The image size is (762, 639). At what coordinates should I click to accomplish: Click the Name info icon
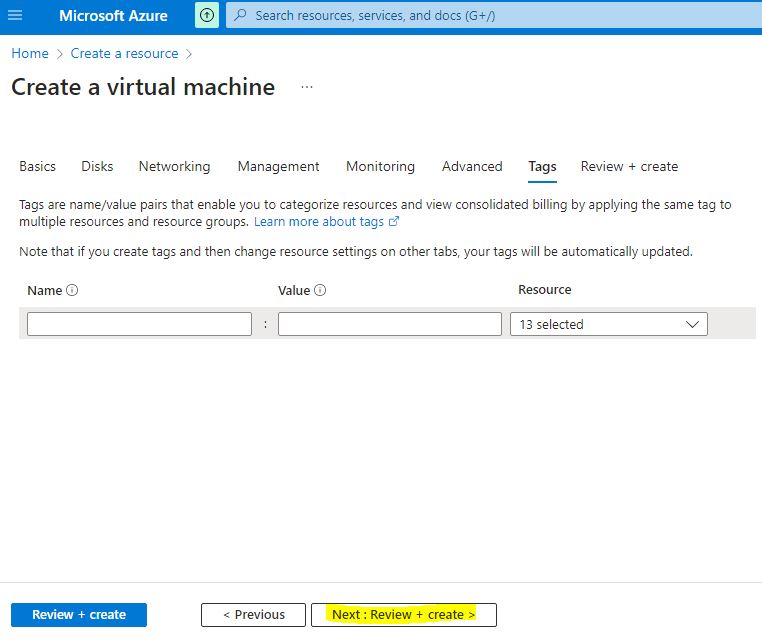click(x=72, y=291)
